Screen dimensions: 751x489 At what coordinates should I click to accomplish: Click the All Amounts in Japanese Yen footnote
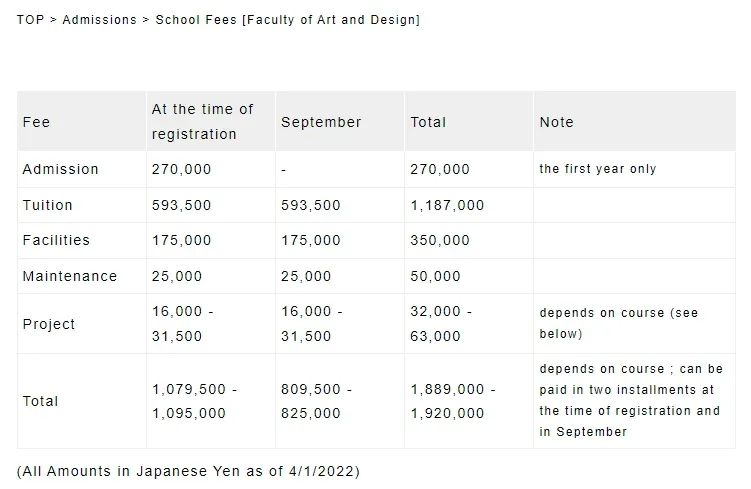pos(188,471)
